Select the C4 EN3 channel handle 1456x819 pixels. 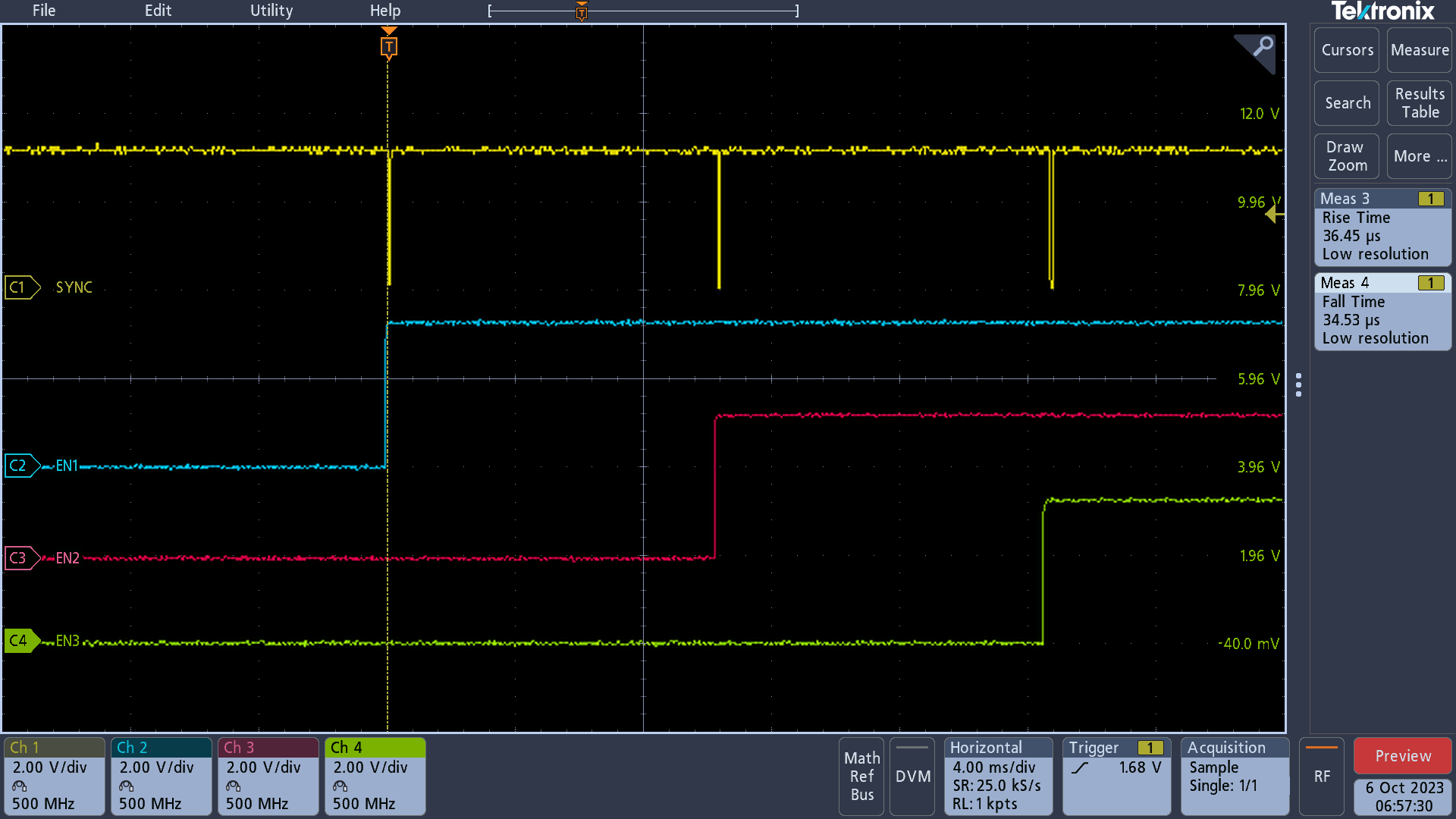coord(21,641)
